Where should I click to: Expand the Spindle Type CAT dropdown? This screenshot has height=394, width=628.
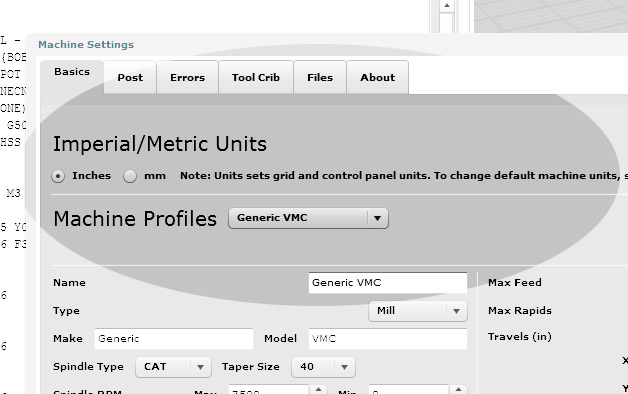click(173, 367)
